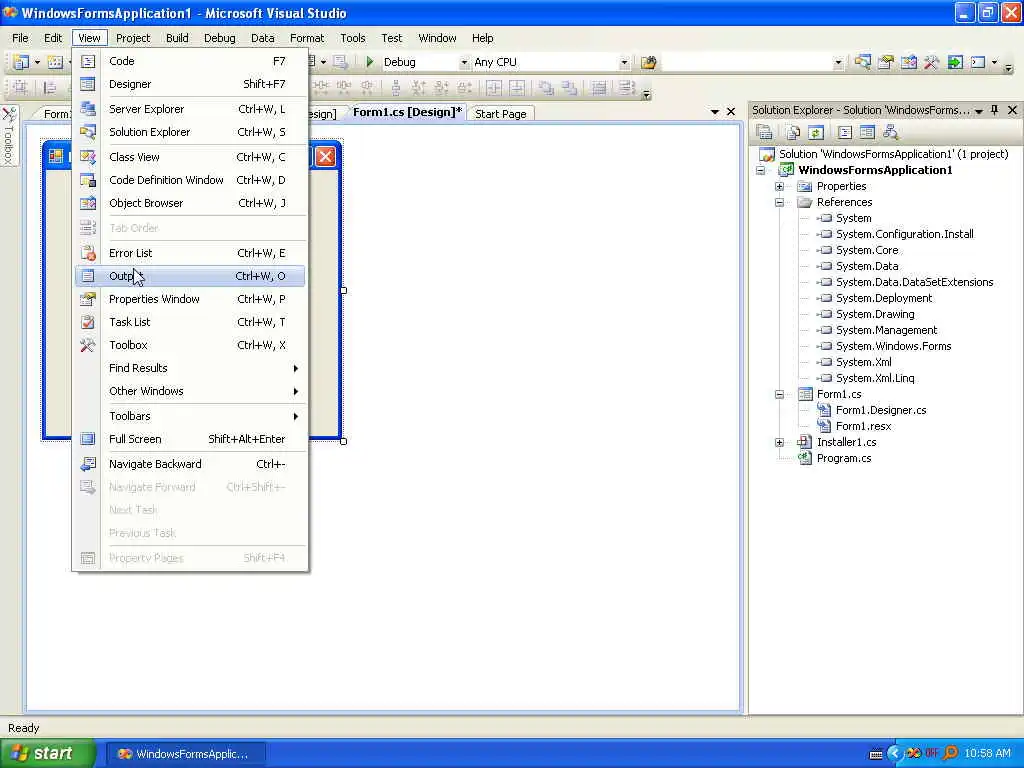Click View Class Diagram icon in Solution Explorer

891,133
